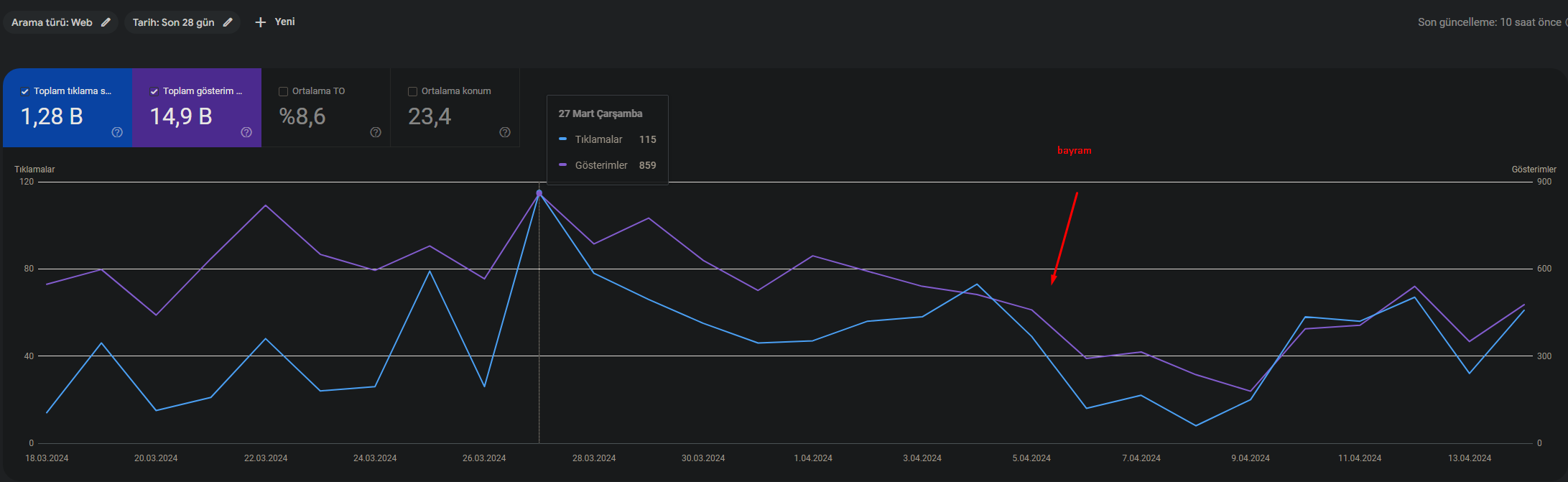Image resolution: width=1568 pixels, height=482 pixels.
Task: Click Gösterimler 859 row in tooltip
Action: [608, 165]
